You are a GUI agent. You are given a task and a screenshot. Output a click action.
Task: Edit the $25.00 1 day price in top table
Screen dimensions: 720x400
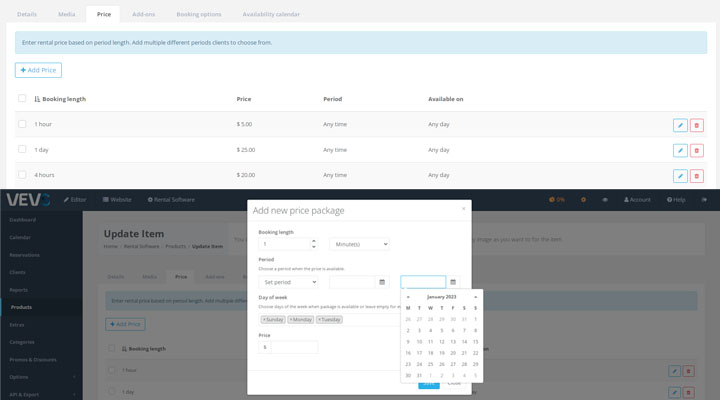coord(680,150)
